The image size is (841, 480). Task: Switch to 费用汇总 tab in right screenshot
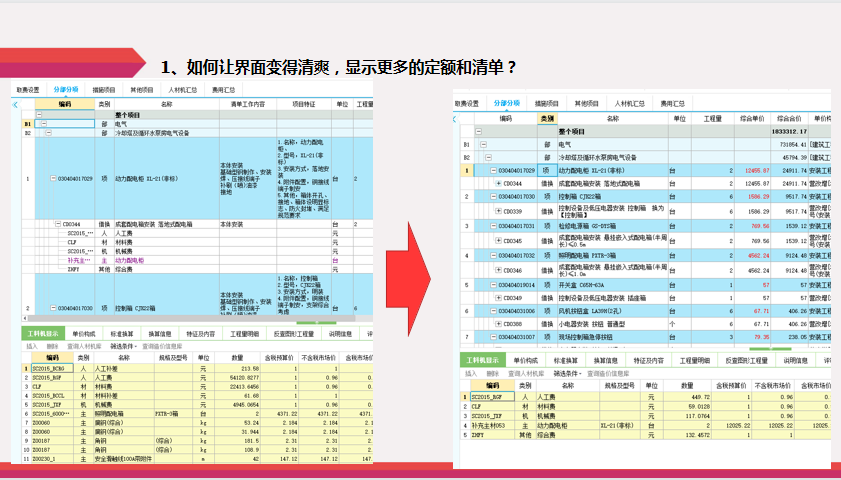click(672, 104)
